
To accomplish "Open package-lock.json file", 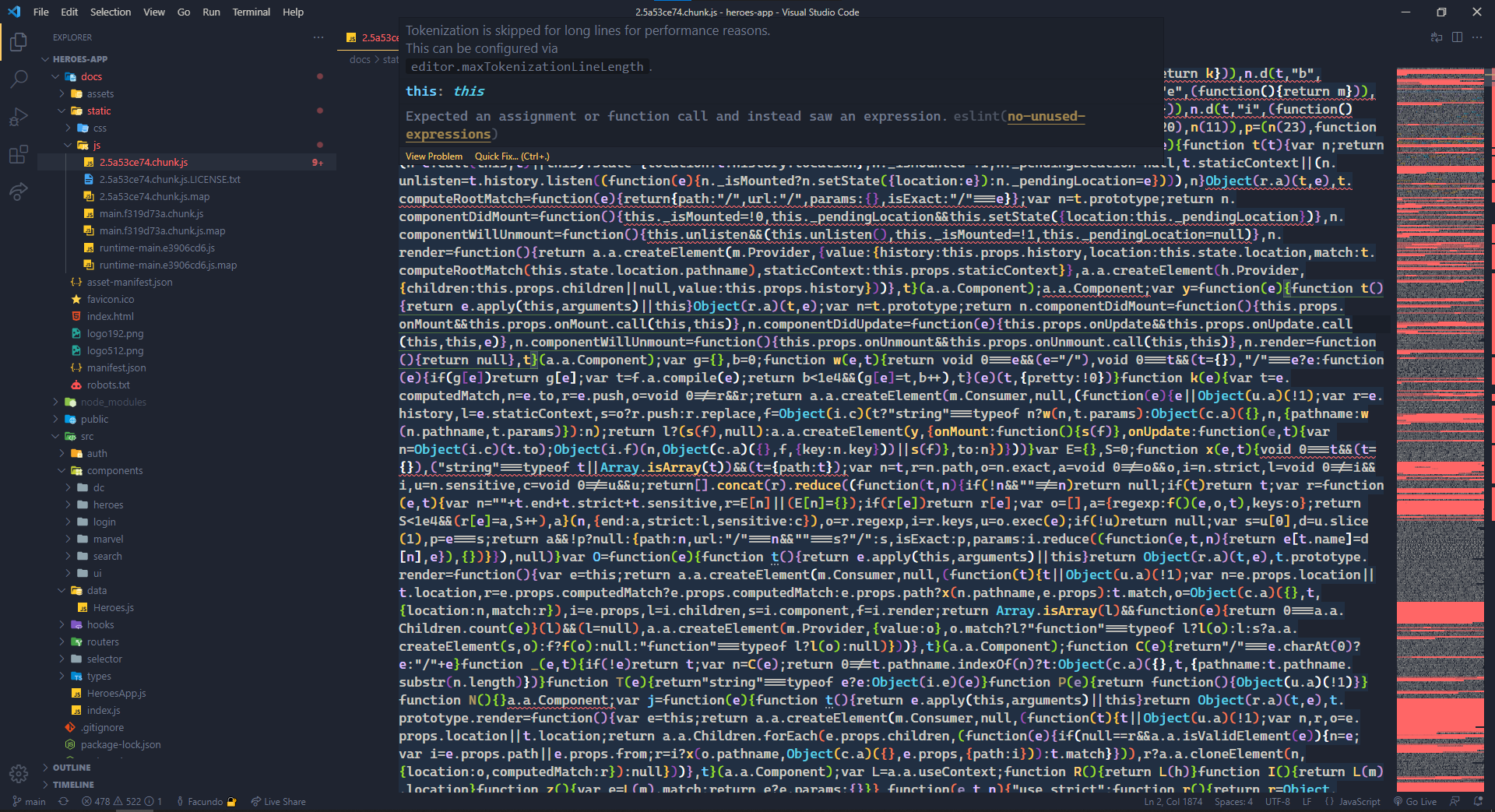I will pos(121,744).
